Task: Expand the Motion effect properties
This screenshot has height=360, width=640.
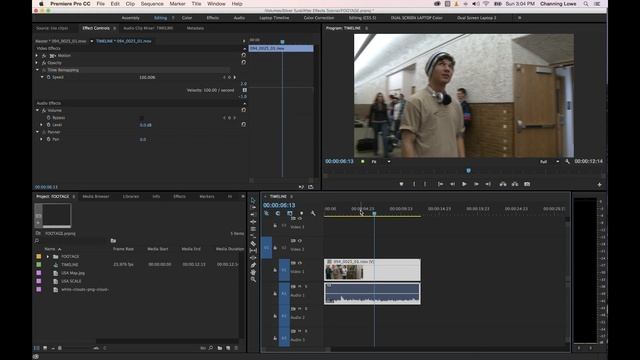Action: [x=37, y=56]
